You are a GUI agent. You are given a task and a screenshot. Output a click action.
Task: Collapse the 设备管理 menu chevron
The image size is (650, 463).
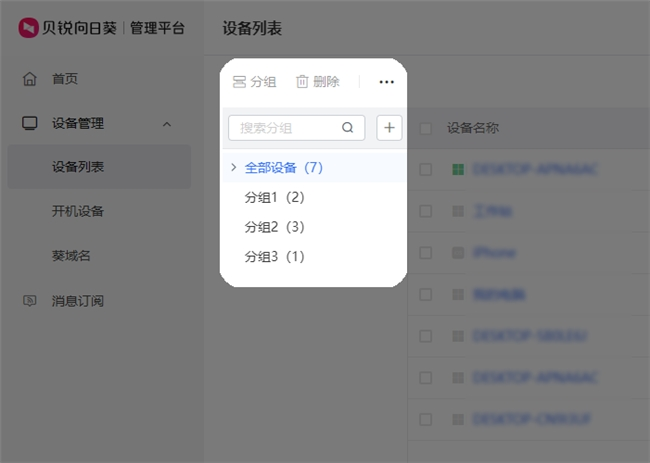click(167, 124)
